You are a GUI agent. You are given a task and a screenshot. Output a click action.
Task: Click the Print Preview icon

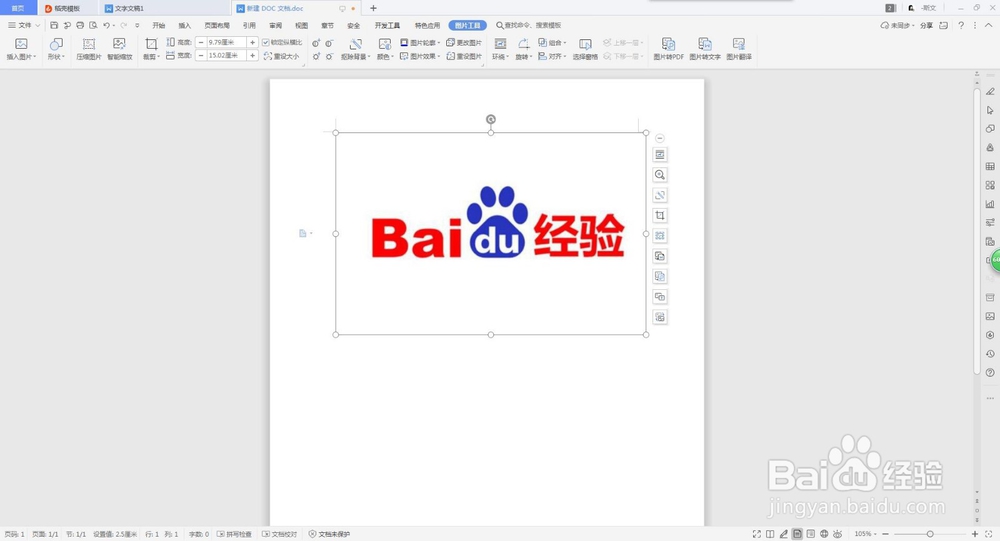(93, 26)
